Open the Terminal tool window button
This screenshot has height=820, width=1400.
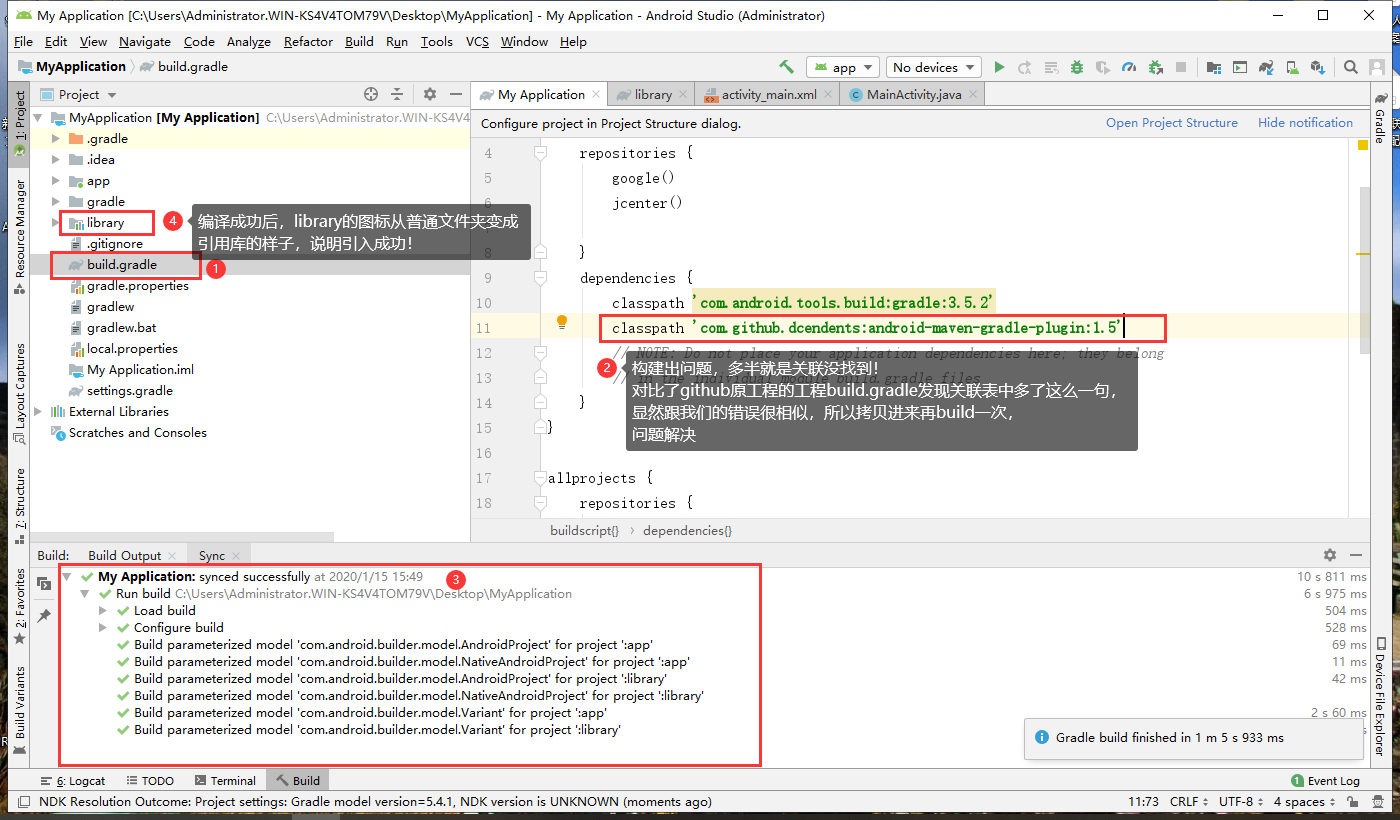[x=225, y=781]
